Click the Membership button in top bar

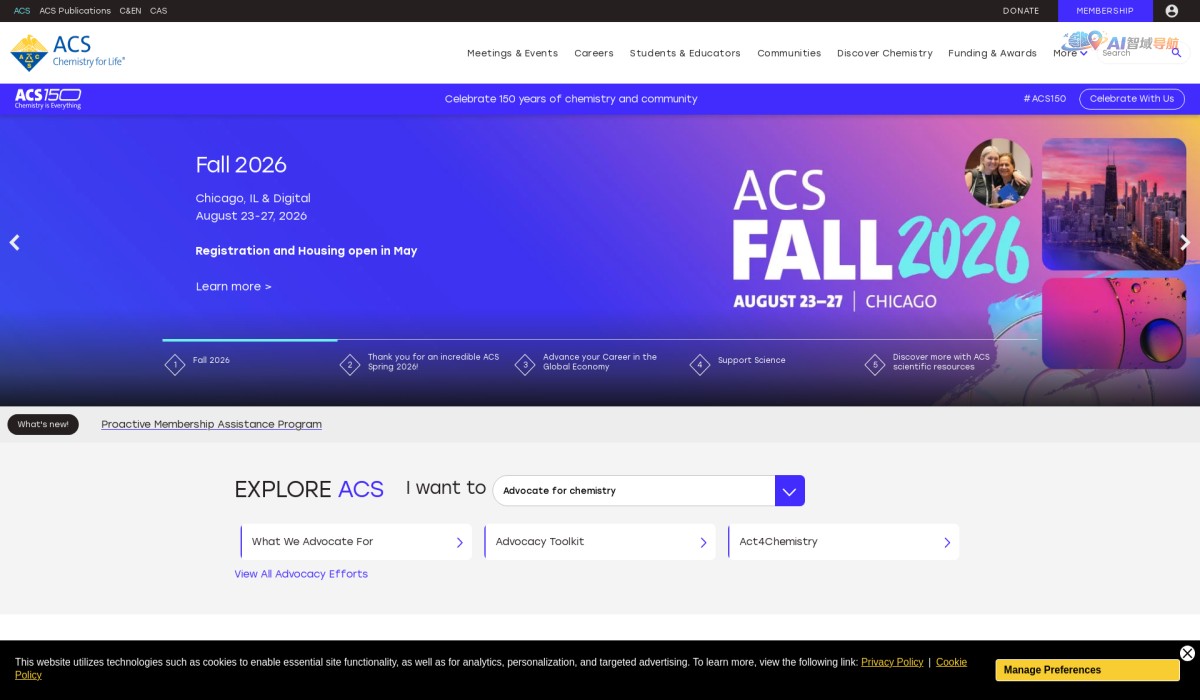coord(1104,11)
